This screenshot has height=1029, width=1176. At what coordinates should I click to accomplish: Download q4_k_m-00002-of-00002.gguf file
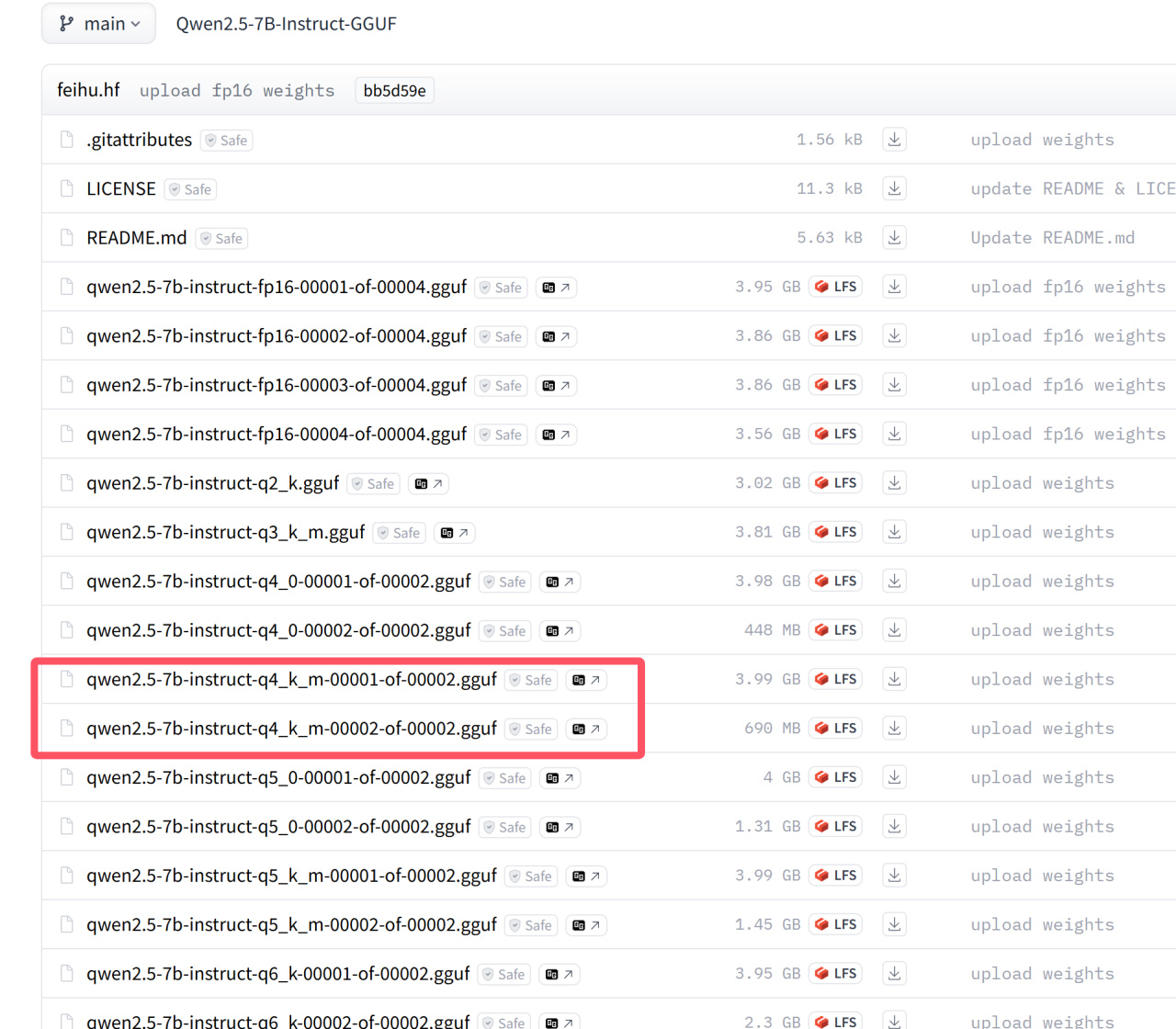coord(894,729)
